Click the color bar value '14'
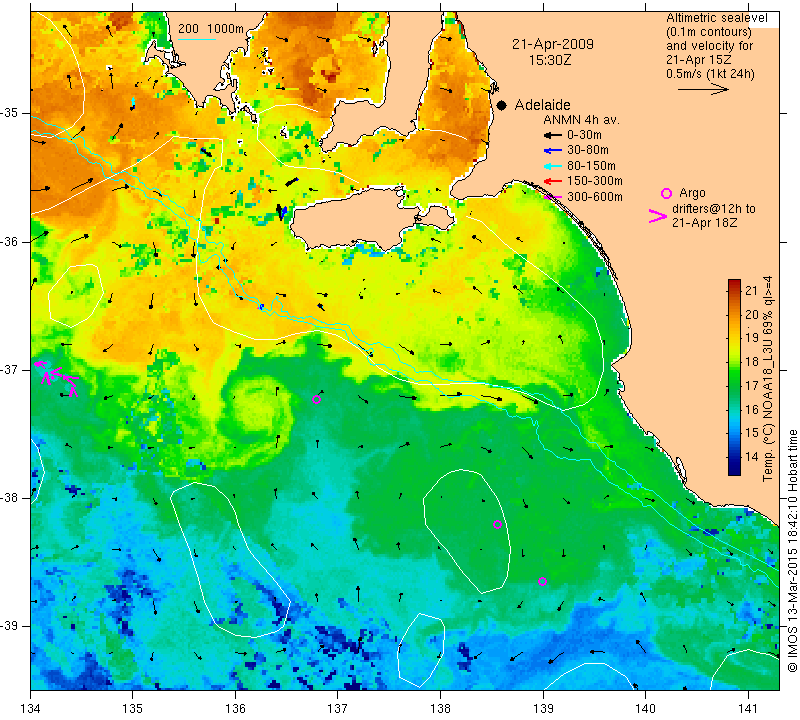 click(x=751, y=456)
